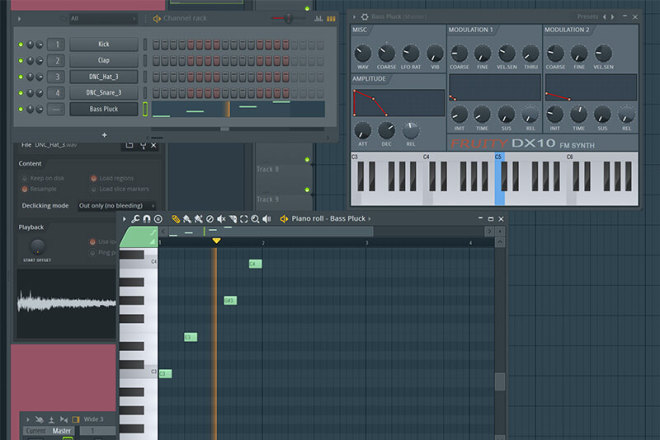660x440 pixels.
Task: Click the MODULATION 2 section header
Action: [567, 29]
